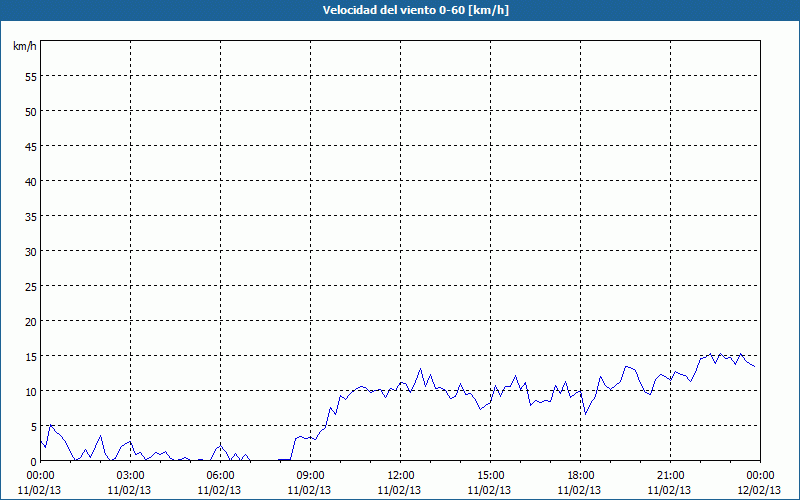This screenshot has width=800, height=500.
Task: Click the 03:00 time label on the x-axis
Action: [131, 476]
